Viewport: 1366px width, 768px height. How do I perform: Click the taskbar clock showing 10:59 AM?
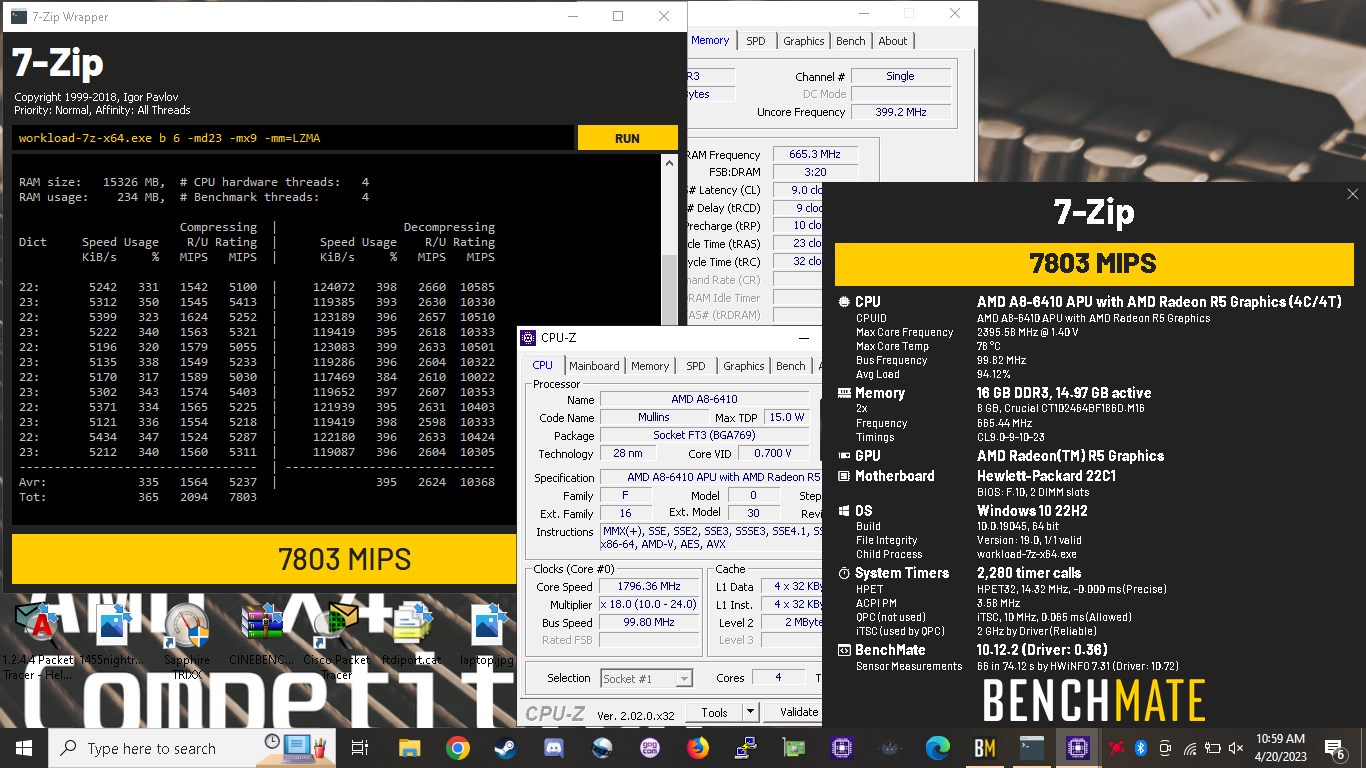pyautogui.click(x=1279, y=748)
